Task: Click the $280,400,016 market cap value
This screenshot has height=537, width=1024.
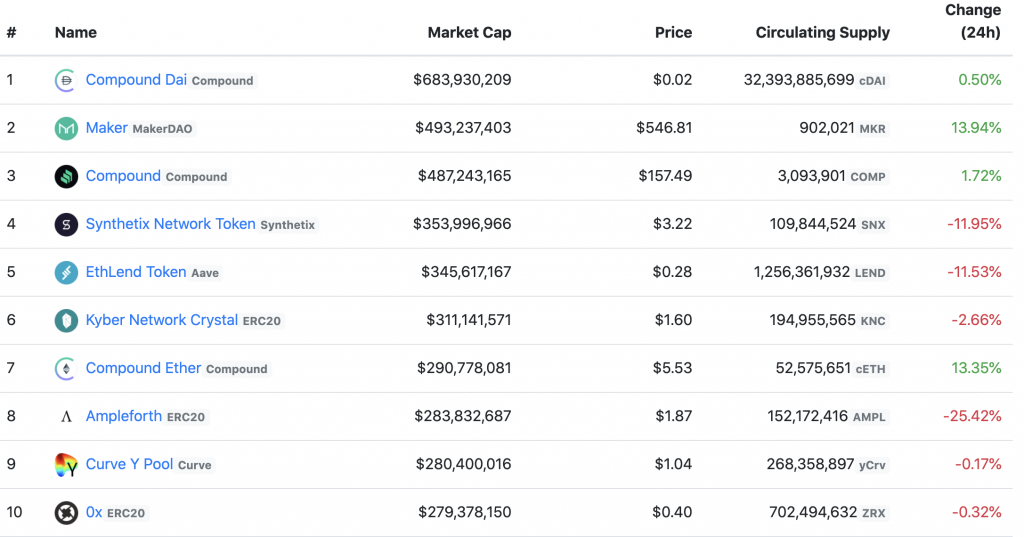Action: pos(464,464)
